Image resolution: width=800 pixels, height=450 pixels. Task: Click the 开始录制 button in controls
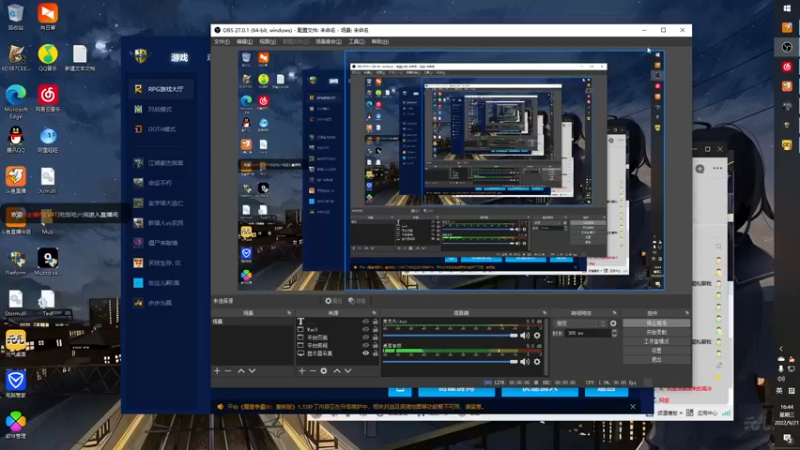tap(655, 332)
